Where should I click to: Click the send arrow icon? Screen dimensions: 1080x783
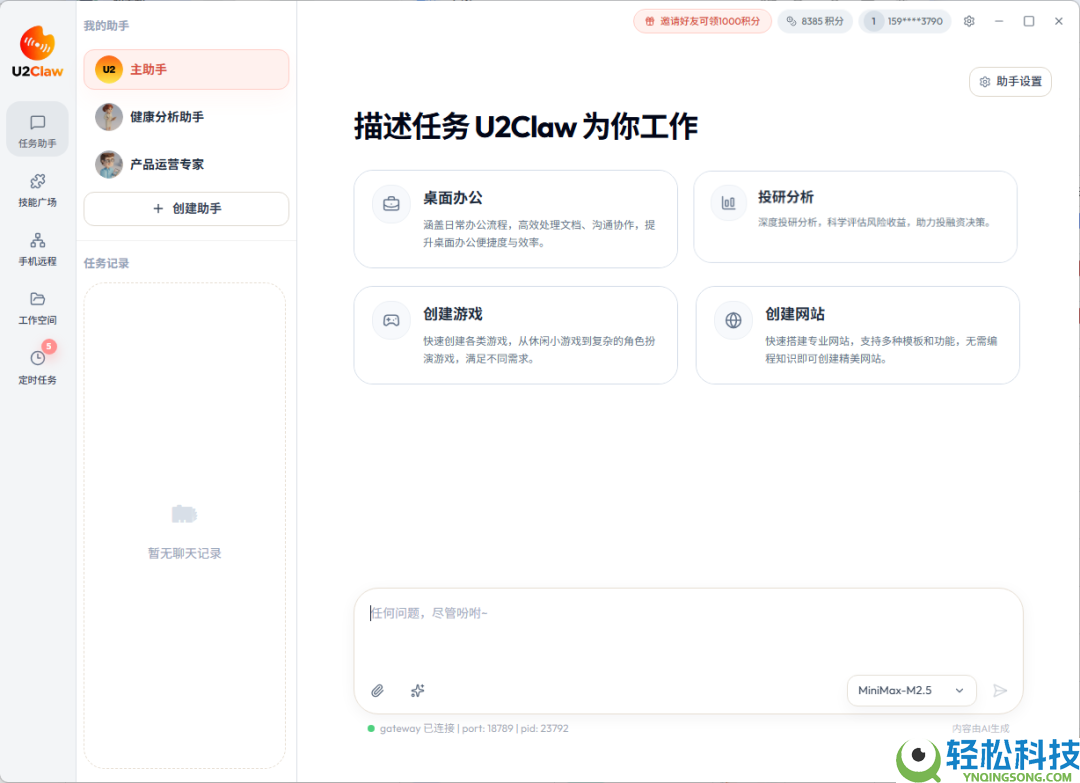click(1000, 691)
